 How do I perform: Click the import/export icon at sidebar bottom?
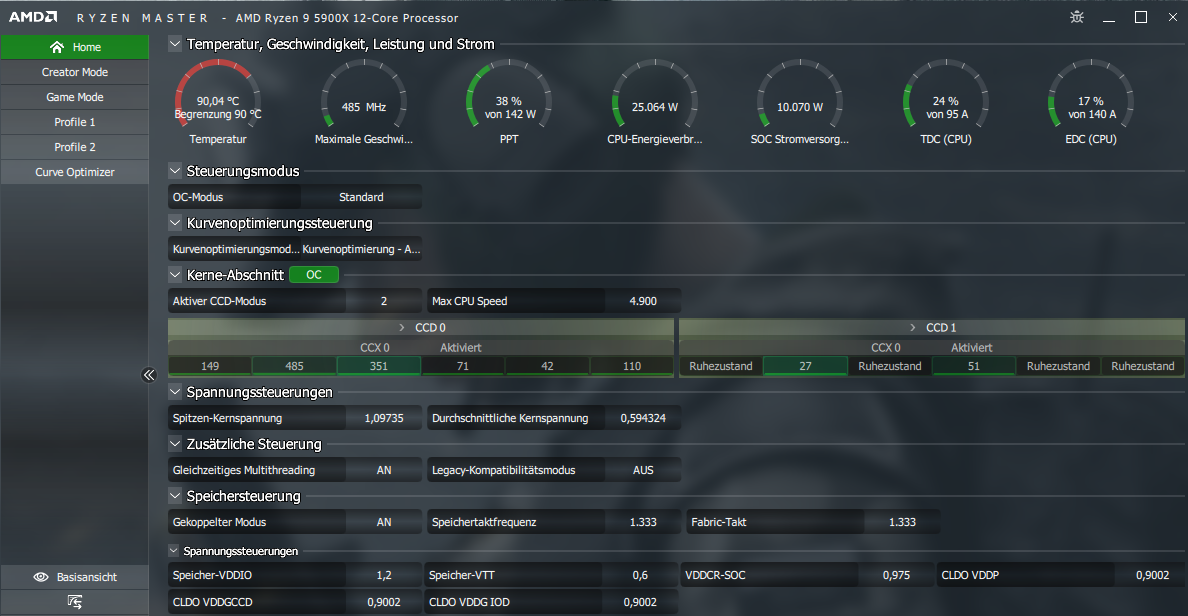pos(74,602)
